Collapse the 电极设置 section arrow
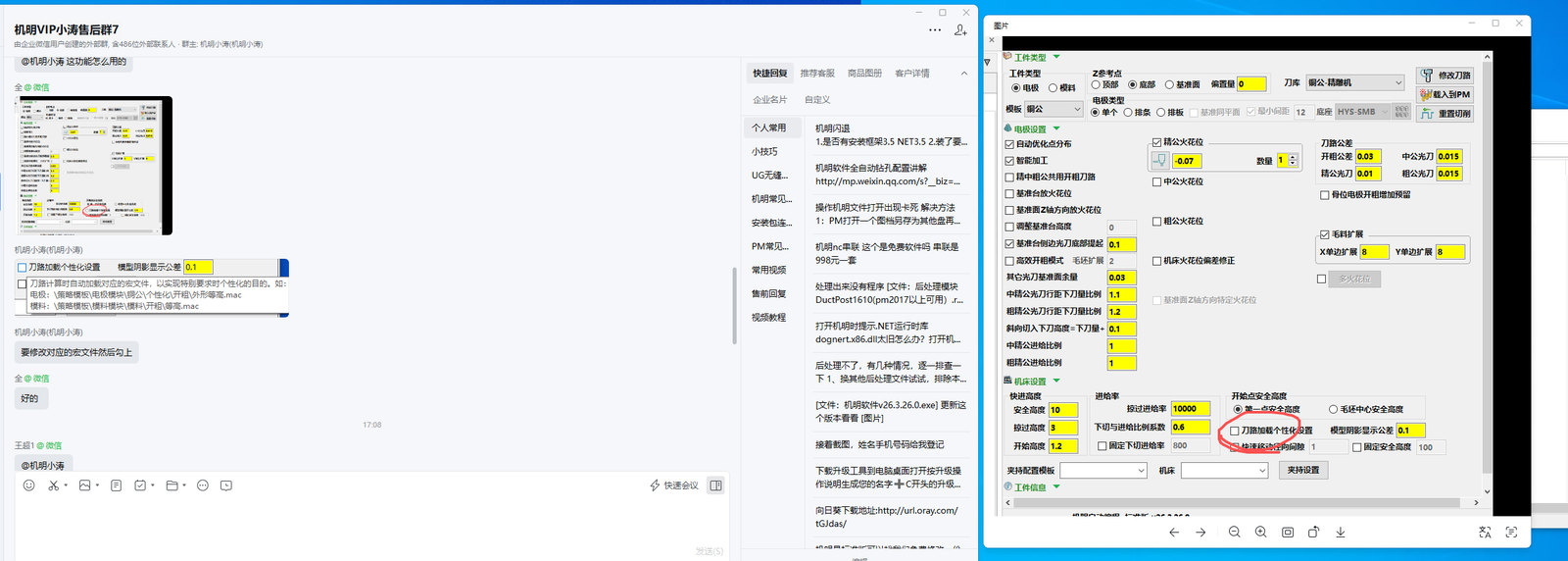The image size is (1568, 561). [x=1056, y=128]
